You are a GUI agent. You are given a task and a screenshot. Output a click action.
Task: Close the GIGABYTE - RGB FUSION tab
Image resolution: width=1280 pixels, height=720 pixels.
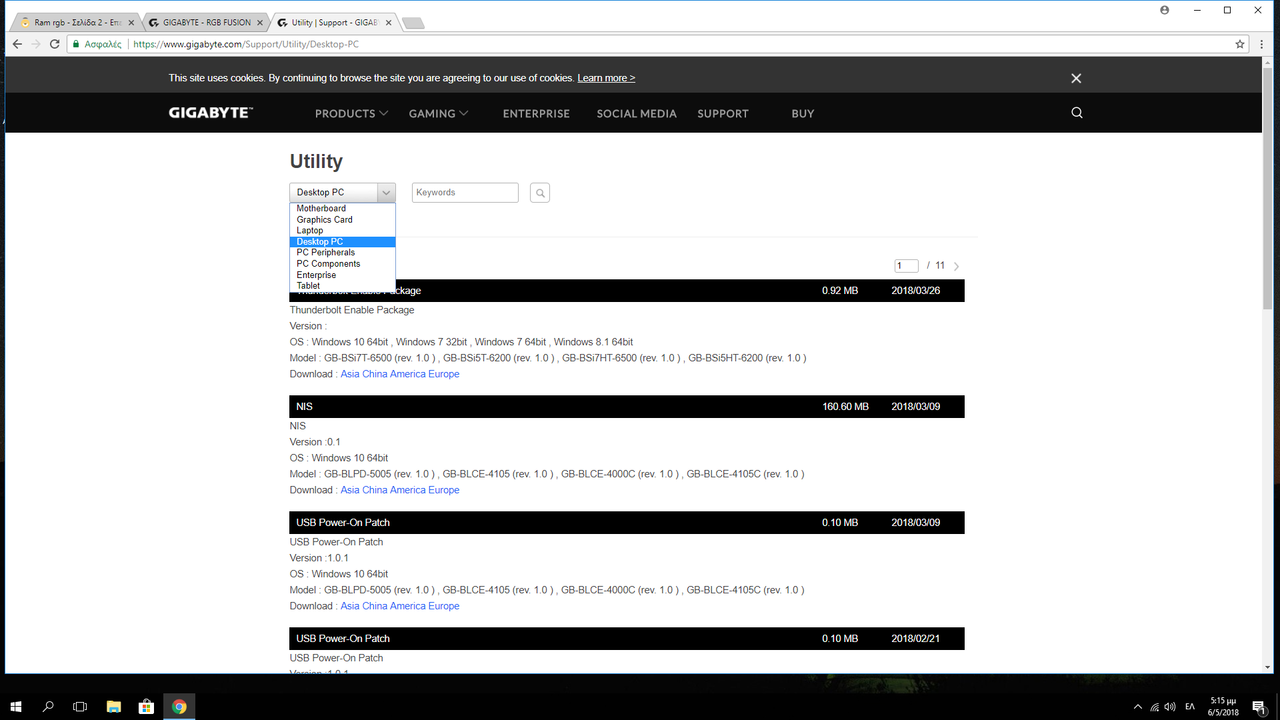click(x=260, y=22)
